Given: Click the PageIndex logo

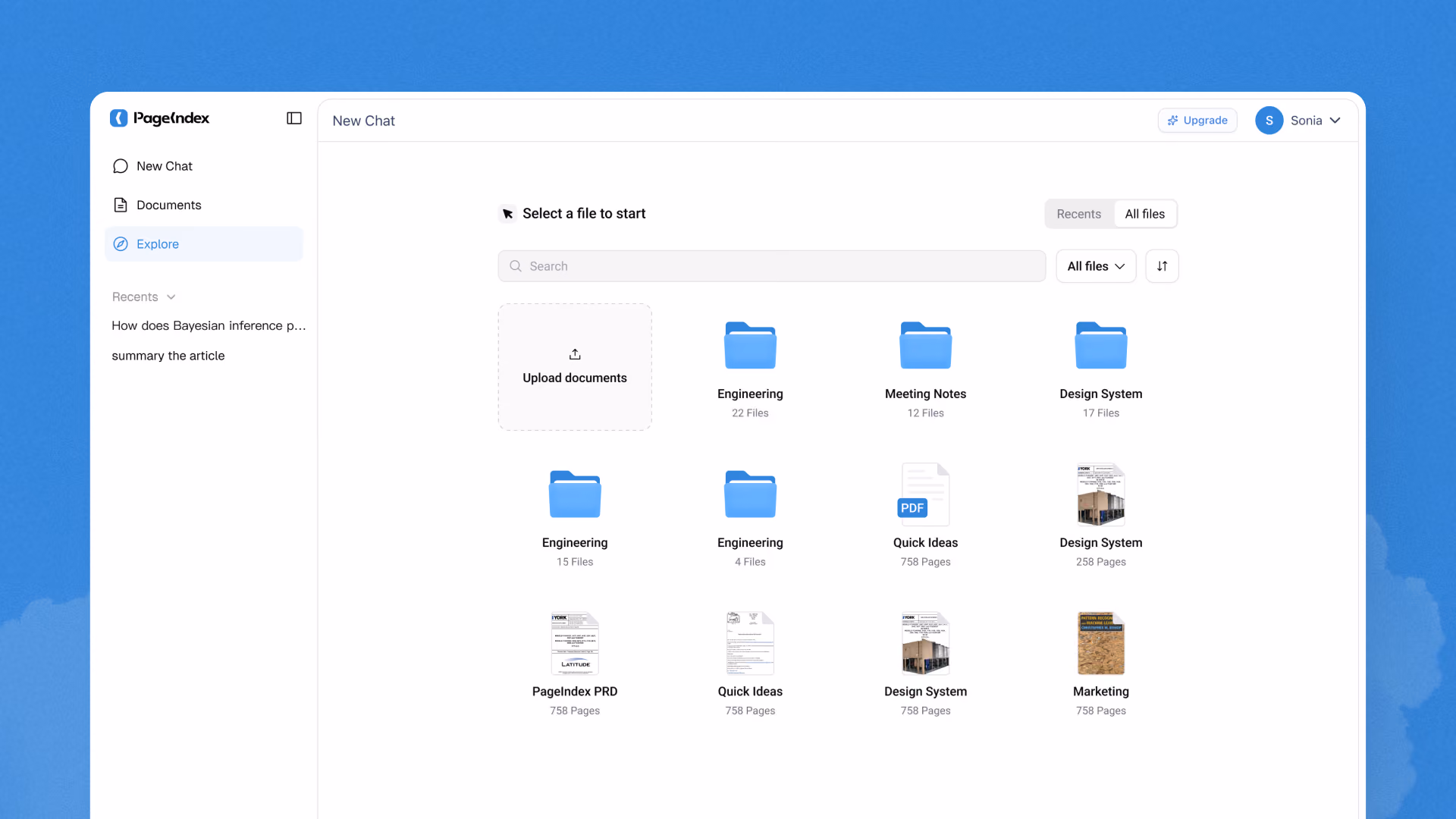Looking at the screenshot, I should (x=160, y=118).
